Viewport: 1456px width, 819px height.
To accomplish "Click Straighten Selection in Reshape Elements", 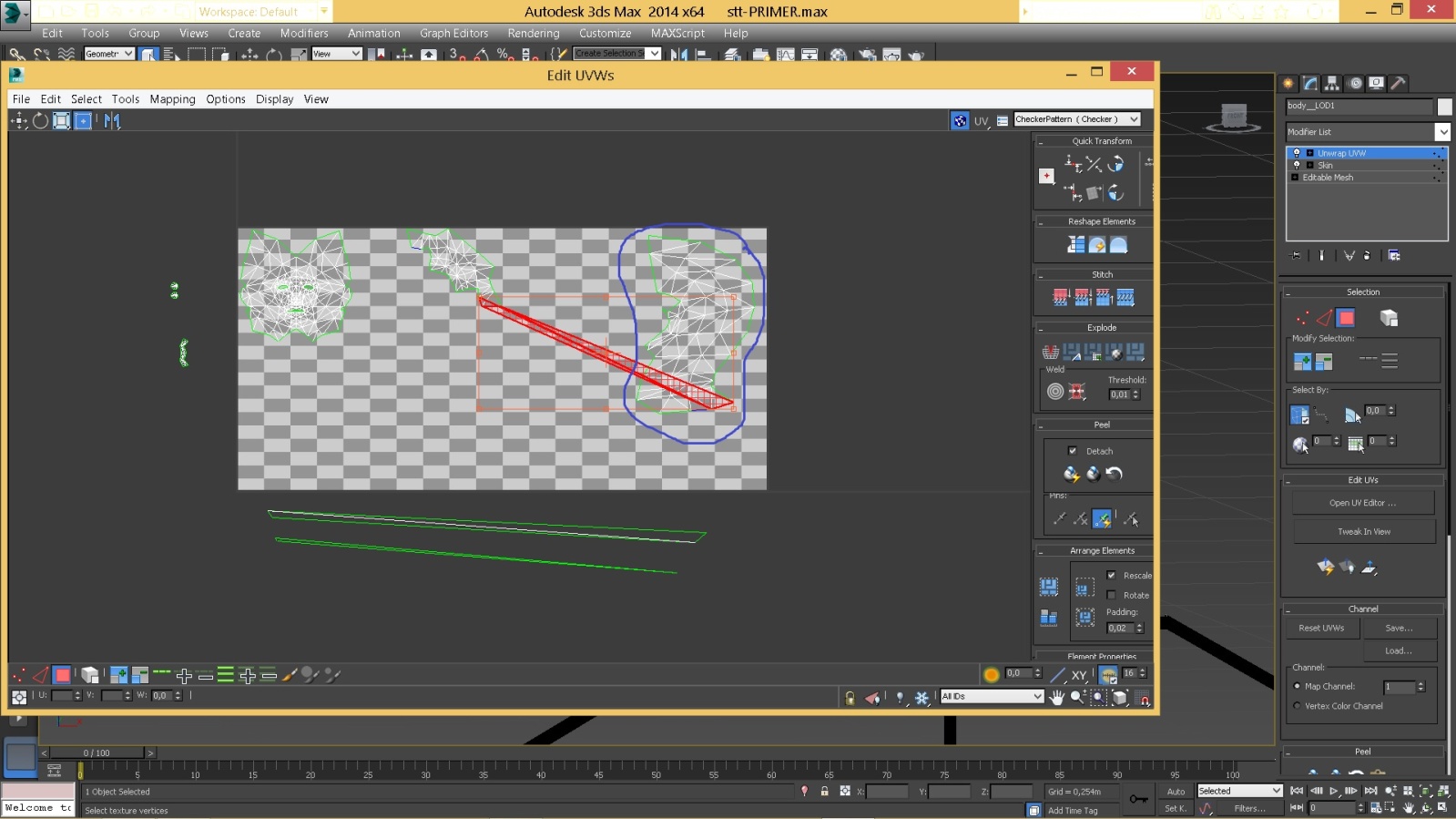I will pos(1075,245).
